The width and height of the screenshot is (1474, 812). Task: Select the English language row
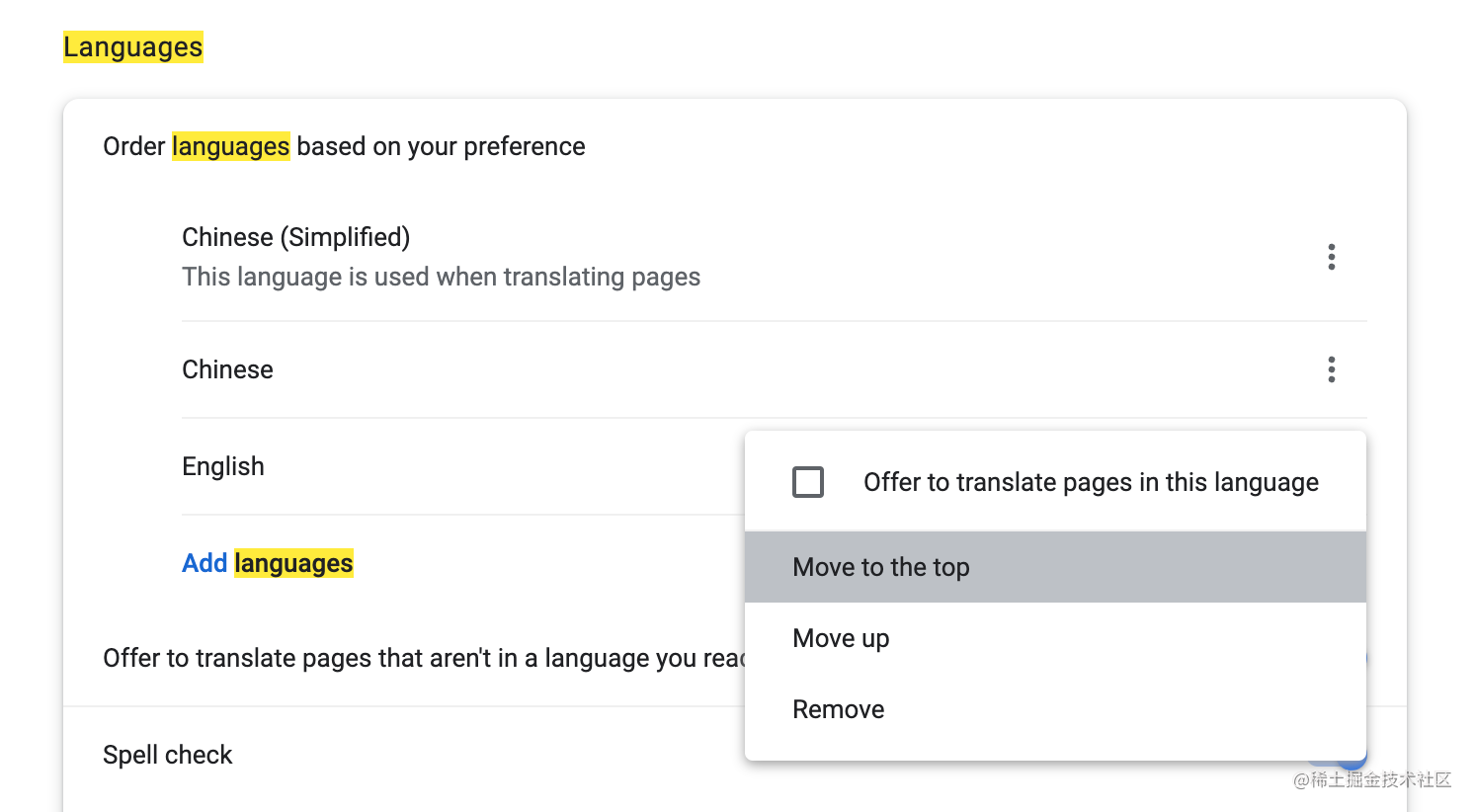point(223,466)
